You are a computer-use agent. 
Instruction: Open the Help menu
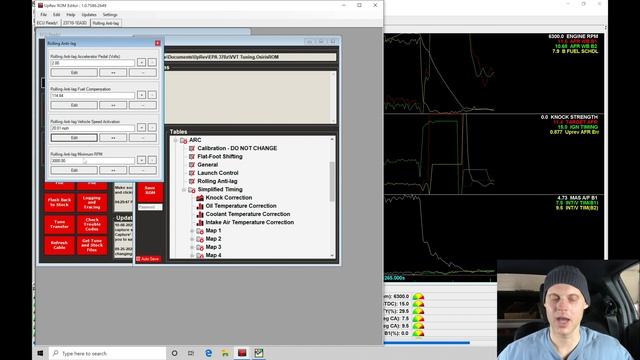tap(71, 15)
